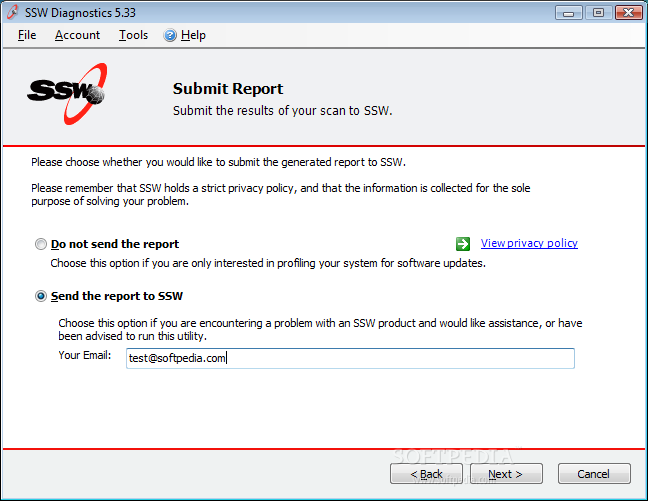Image resolution: width=648 pixels, height=501 pixels.
Task: Close the SSW Diagnostics window
Action: [x=628, y=13]
